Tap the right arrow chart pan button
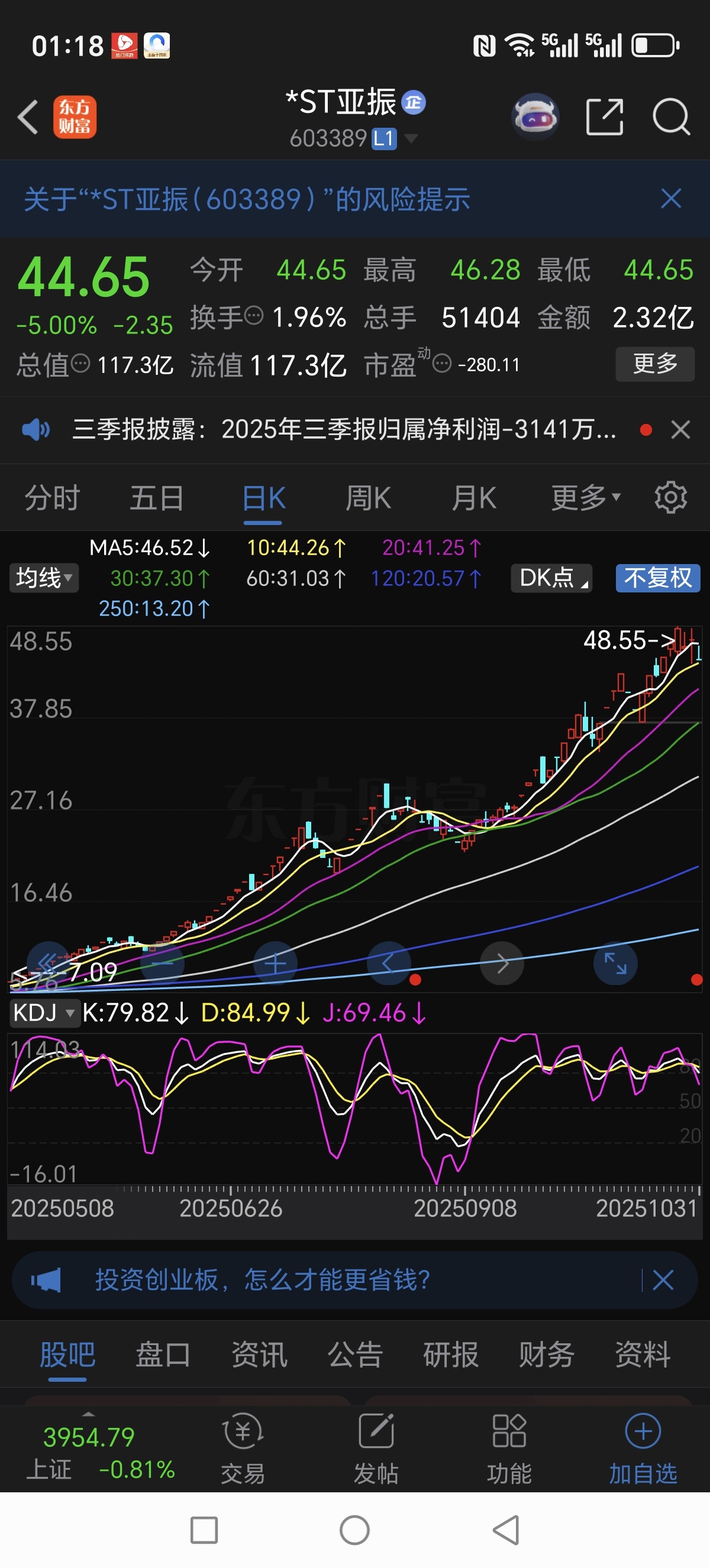Screen dimensions: 710x1568 [502, 963]
